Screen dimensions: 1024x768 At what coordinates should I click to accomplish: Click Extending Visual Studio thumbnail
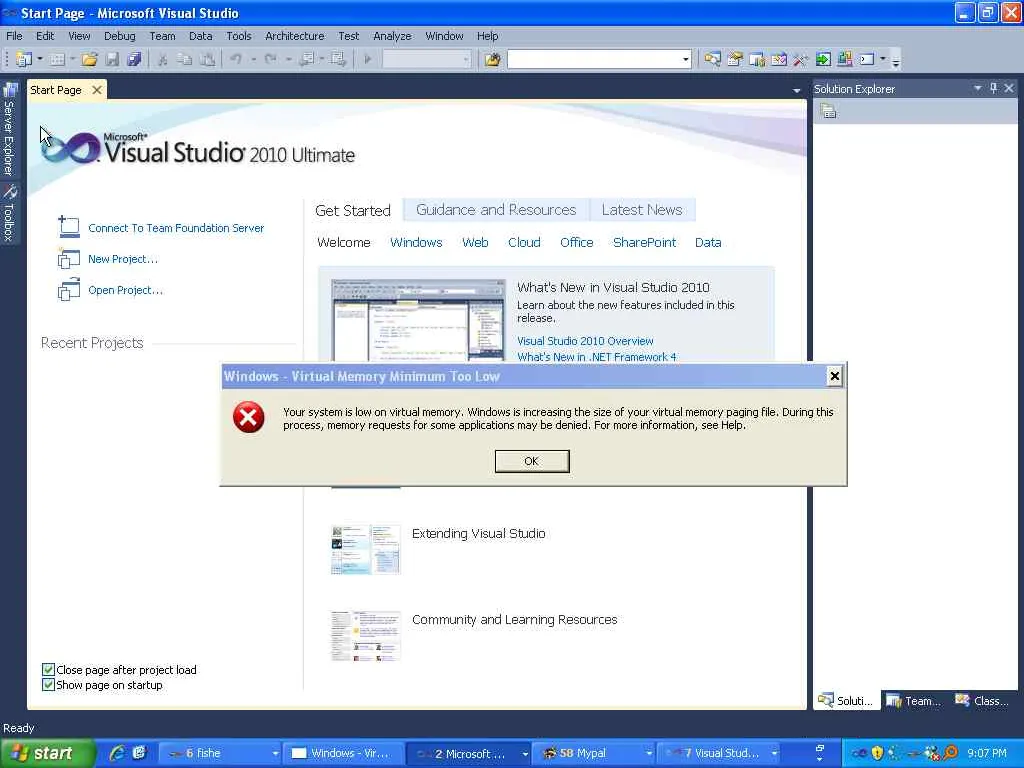coord(365,549)
